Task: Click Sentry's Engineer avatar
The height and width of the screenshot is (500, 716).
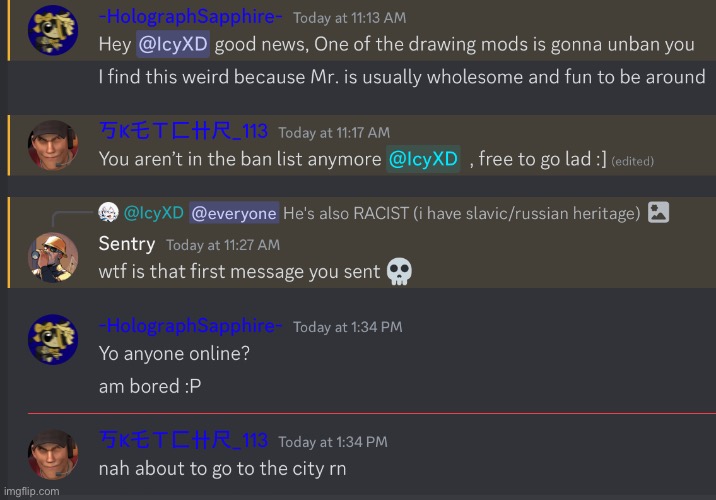Action: pos(53,258)
